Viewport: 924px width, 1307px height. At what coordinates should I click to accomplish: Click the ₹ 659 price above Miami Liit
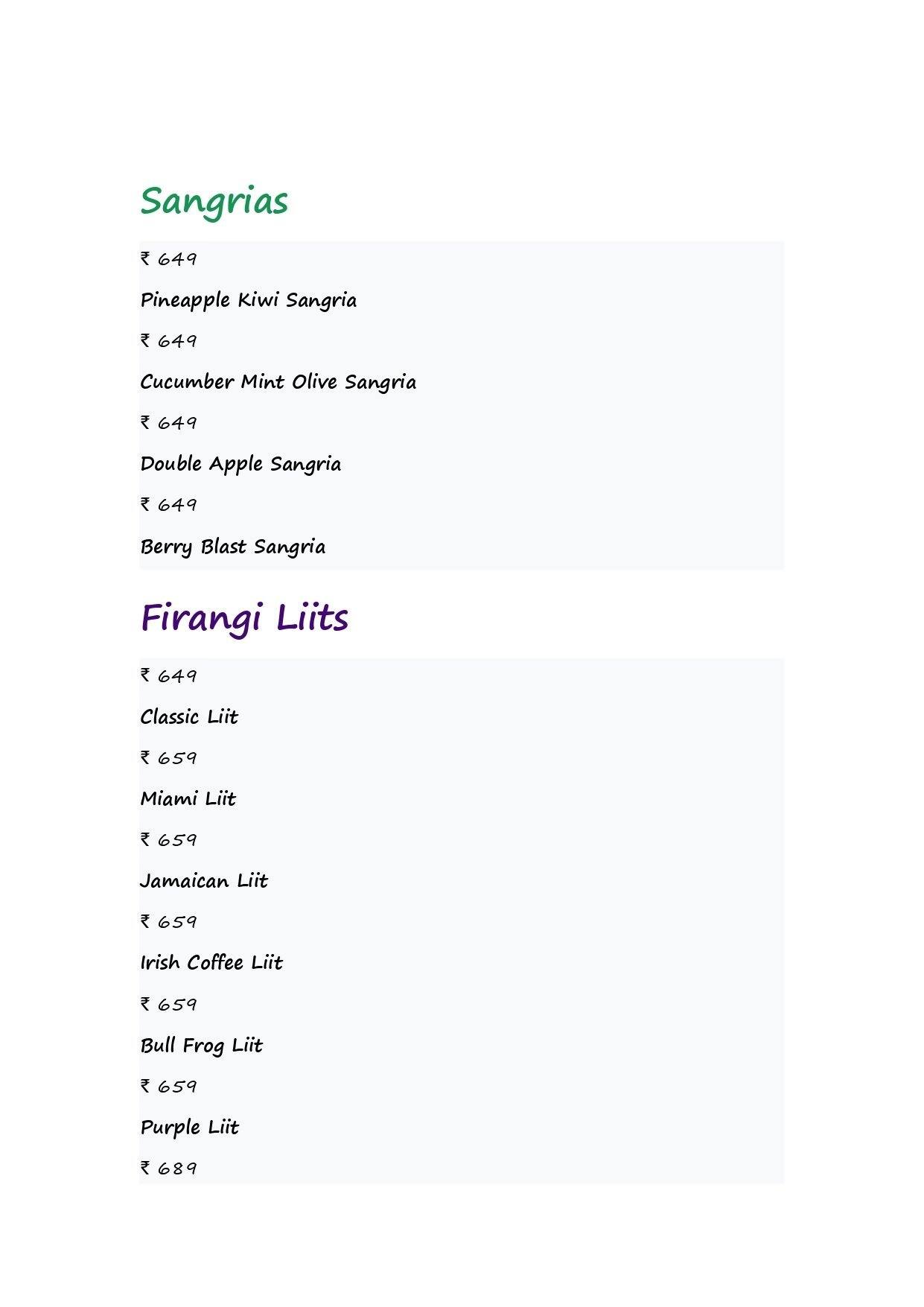click(169, 757)
